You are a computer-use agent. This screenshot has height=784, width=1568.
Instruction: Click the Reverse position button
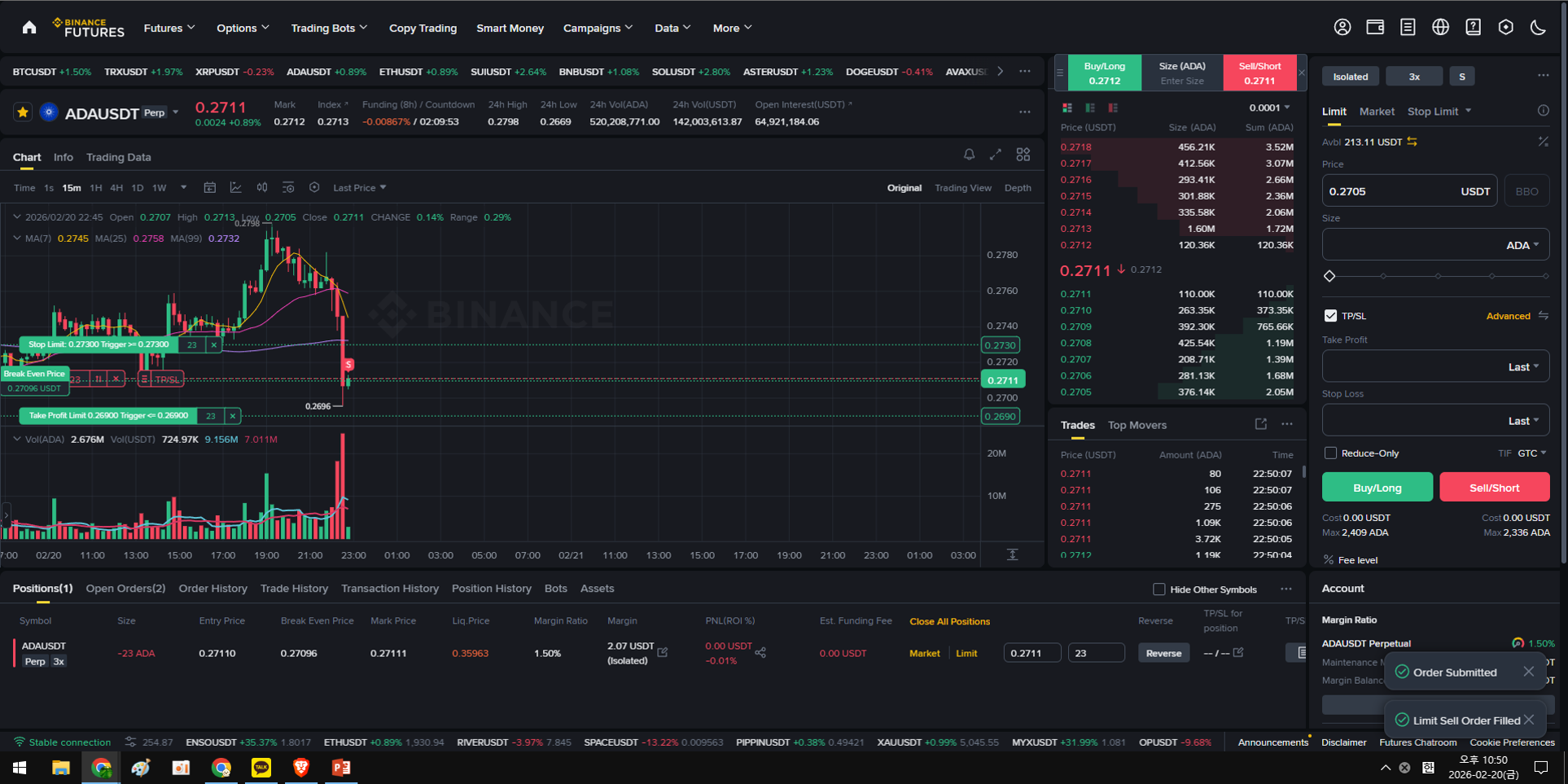pyautogui.click(x=1163, y=653)
